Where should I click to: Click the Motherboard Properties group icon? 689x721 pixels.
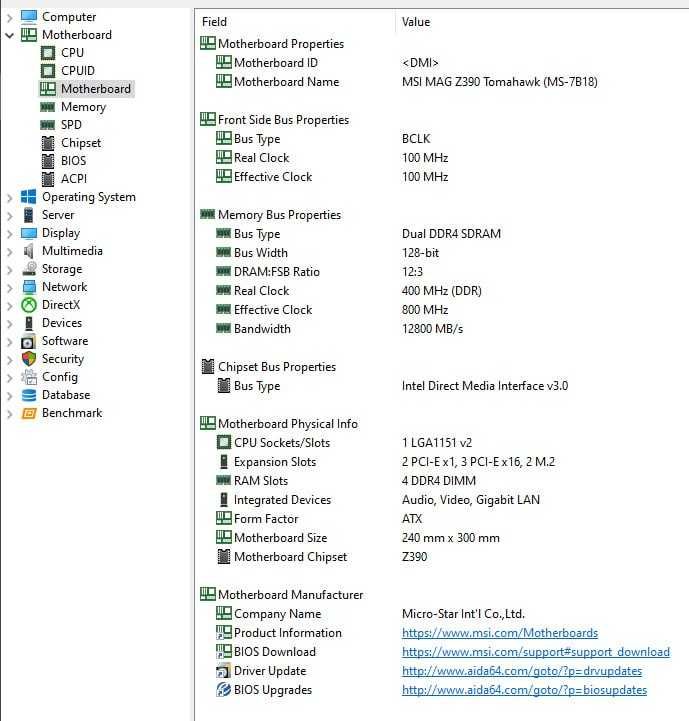[208, 43]
